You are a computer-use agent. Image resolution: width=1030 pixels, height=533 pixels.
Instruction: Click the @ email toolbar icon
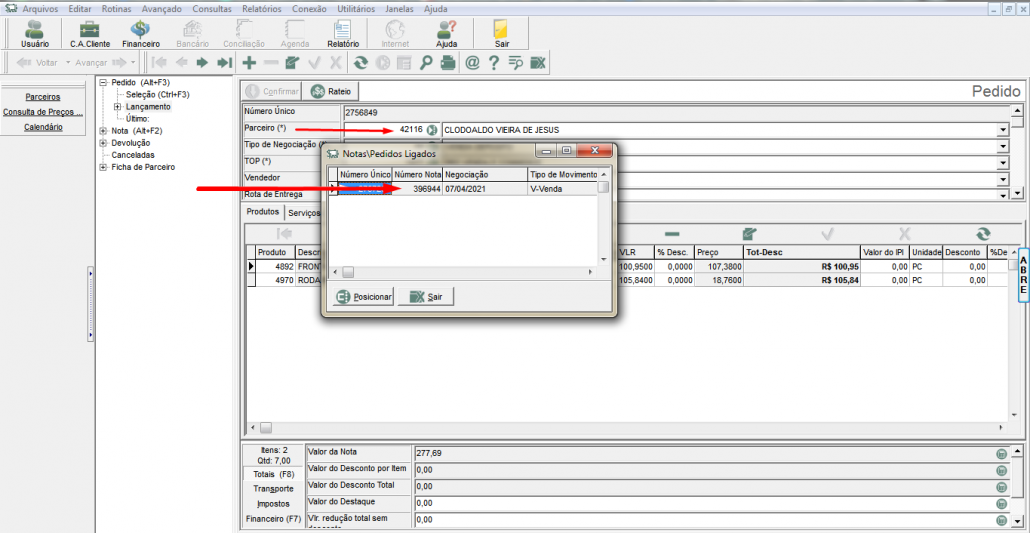tap(472, 63)
